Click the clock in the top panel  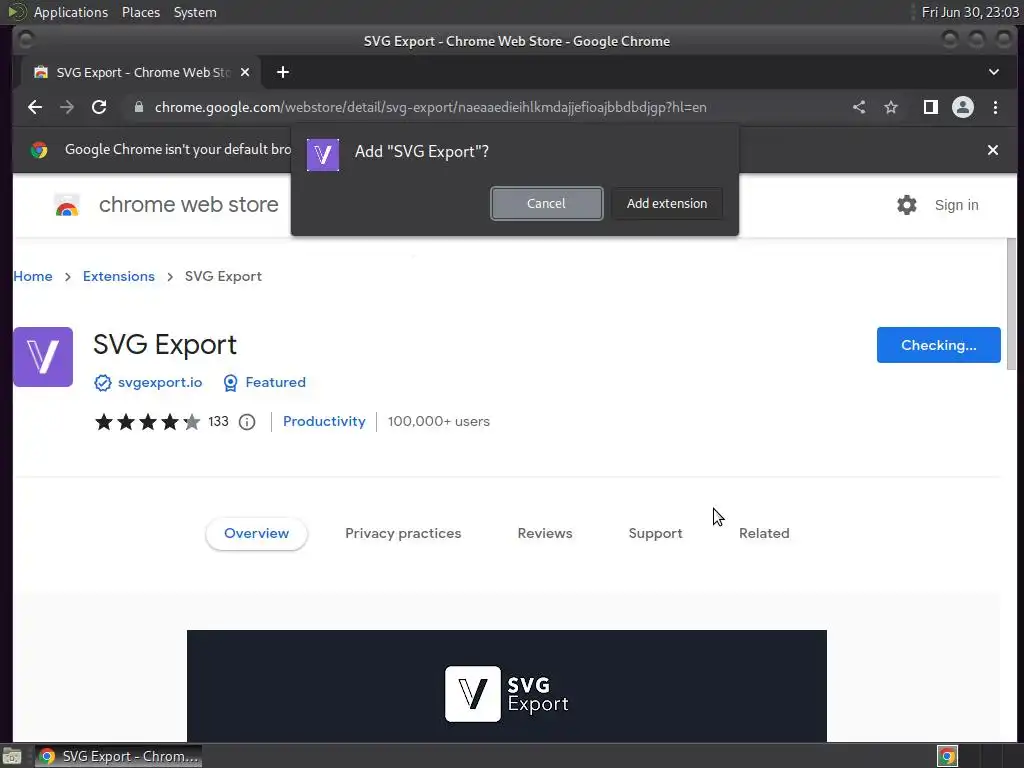970,12
